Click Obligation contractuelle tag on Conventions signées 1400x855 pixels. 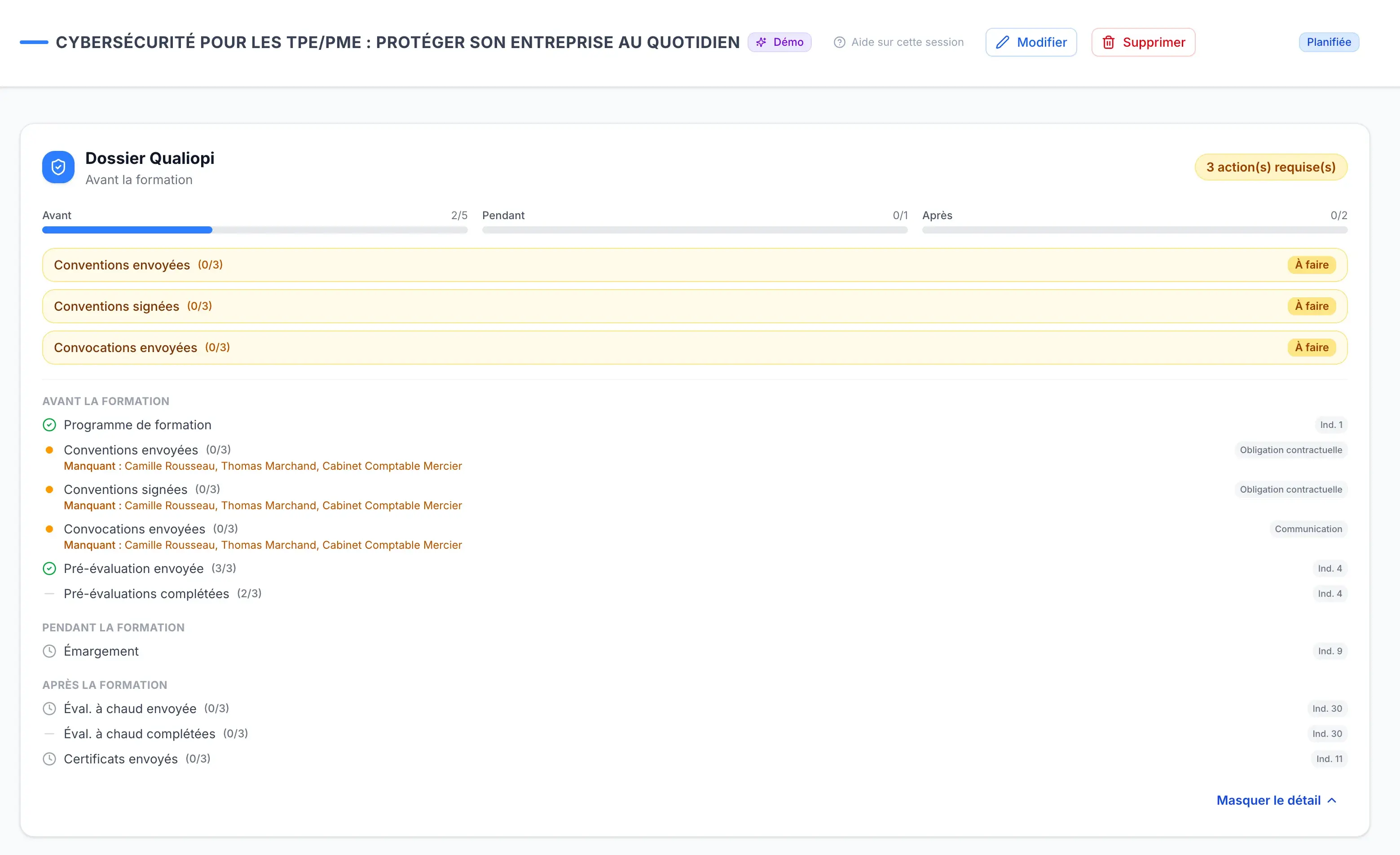pos(1291,490)
